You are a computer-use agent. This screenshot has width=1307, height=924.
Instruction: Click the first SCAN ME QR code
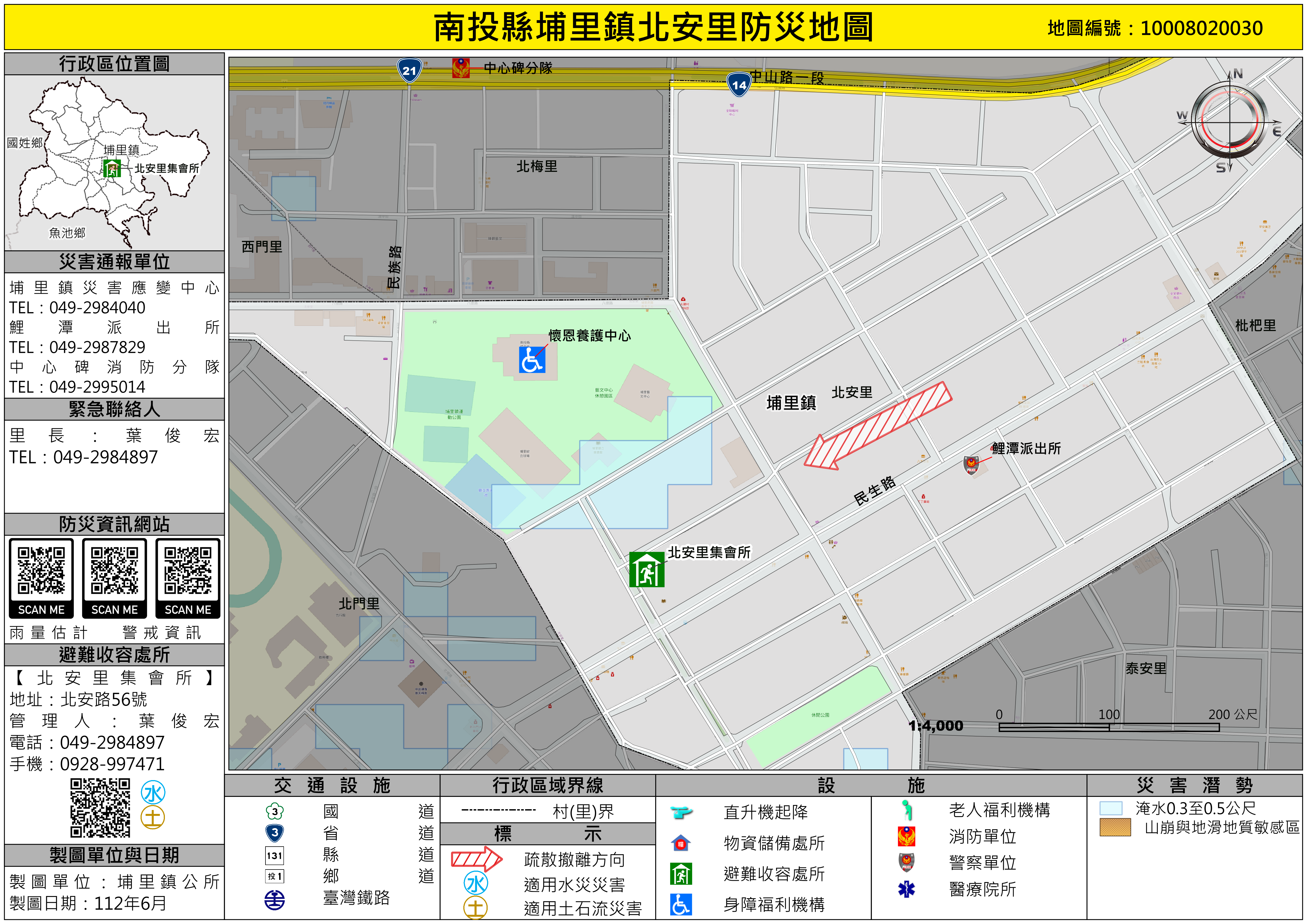click(x=41, y=571)
